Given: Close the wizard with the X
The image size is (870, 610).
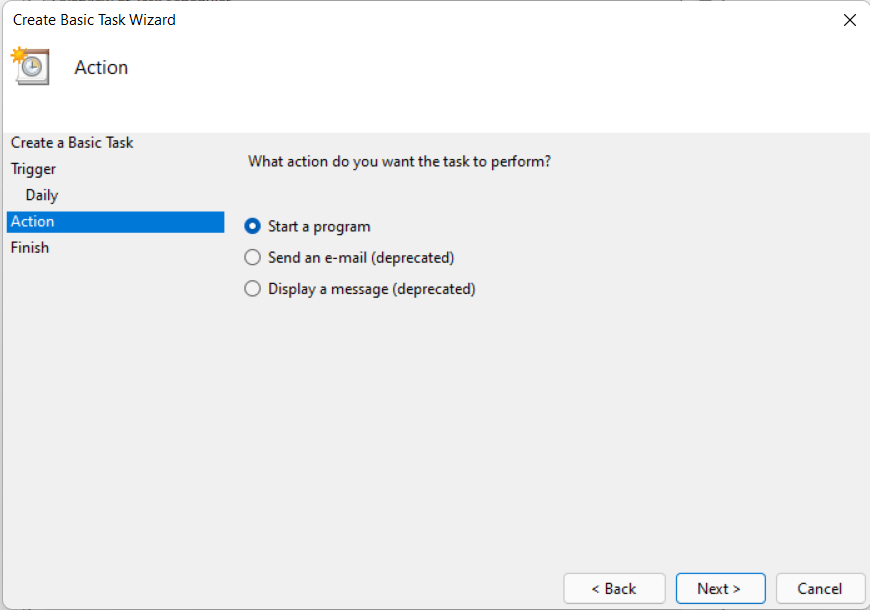Looking at the screenshot, I should (850, 19).
